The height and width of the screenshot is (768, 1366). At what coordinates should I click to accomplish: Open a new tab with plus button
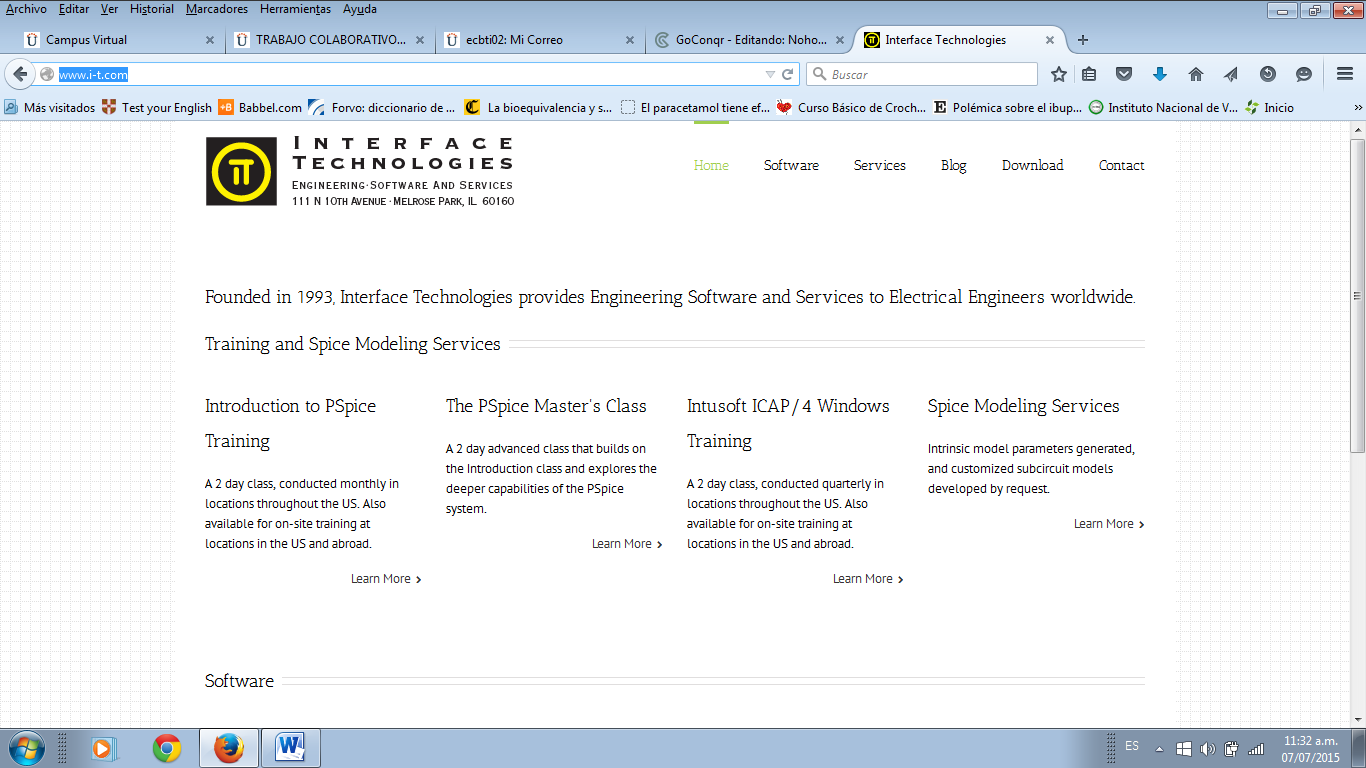click(1083, 40)
